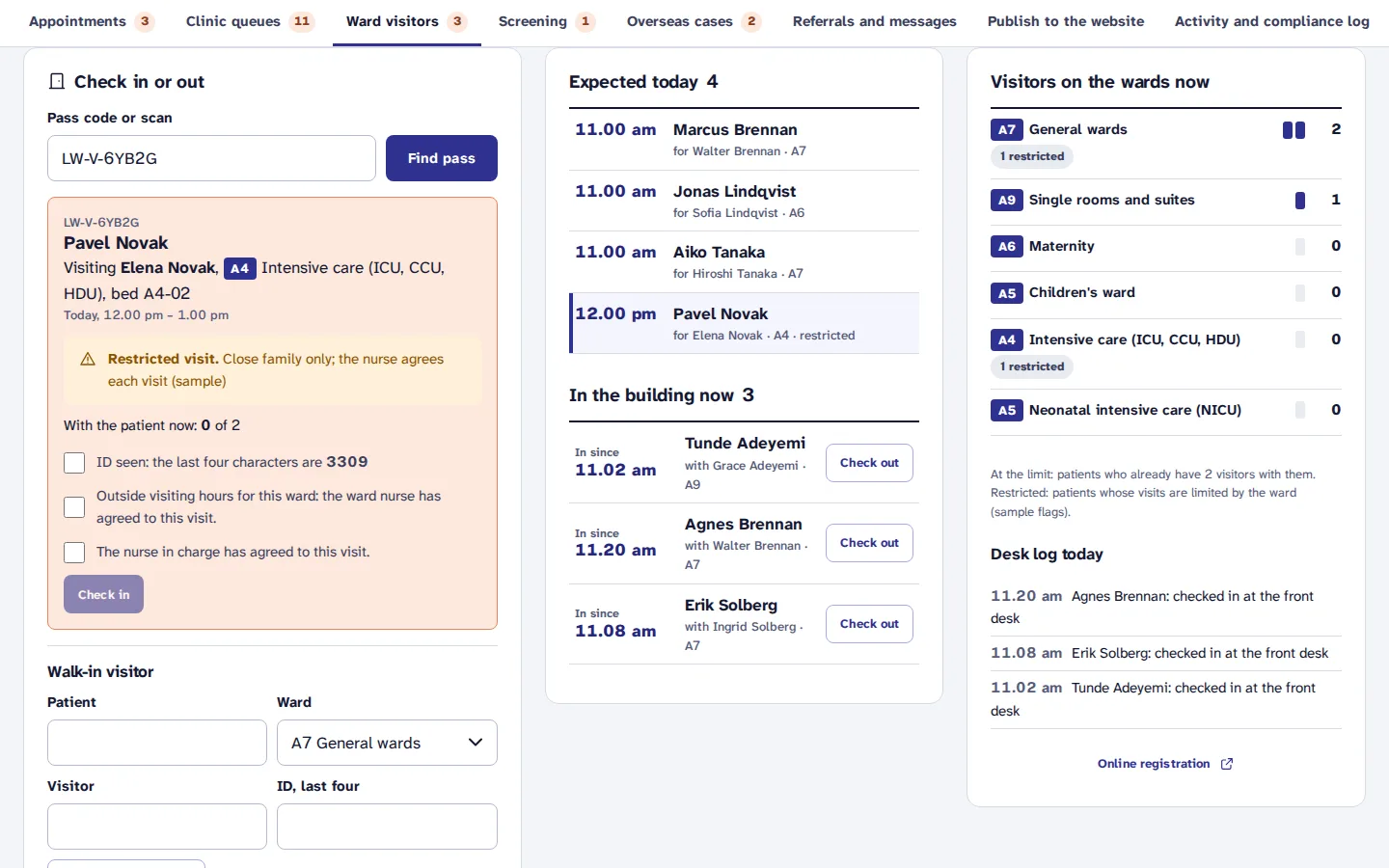Viewport: 1389px width, 868px height.
Task: Open the Ward dropdown showing A7 General wards
Action: [387, 743]
